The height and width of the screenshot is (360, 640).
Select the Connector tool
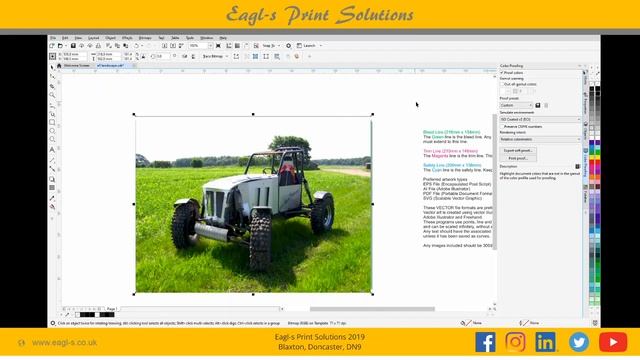click(52, 169)
